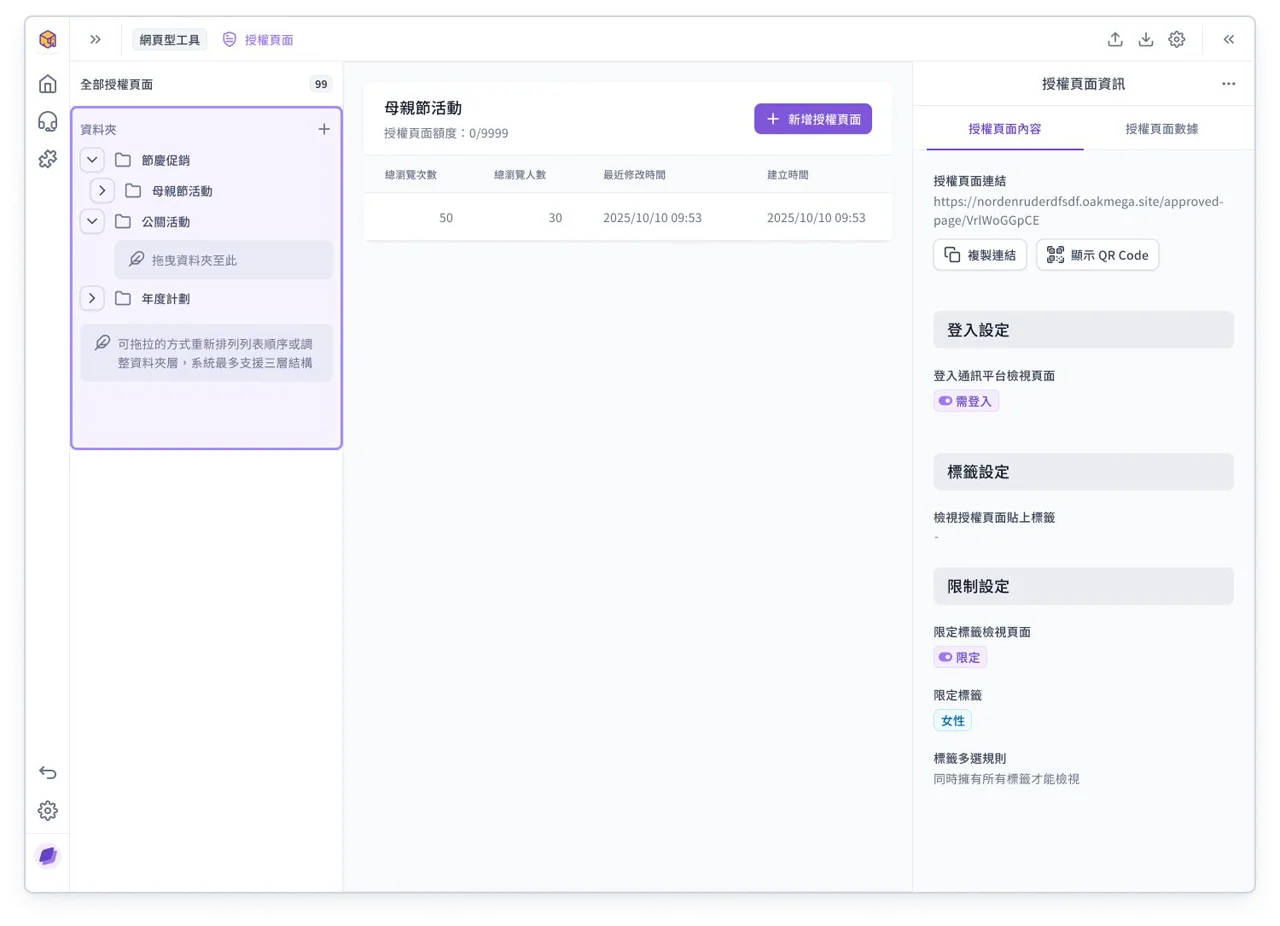Collapse the 節慶促銷 folder
1280x926 pixels.
[92, 160]
